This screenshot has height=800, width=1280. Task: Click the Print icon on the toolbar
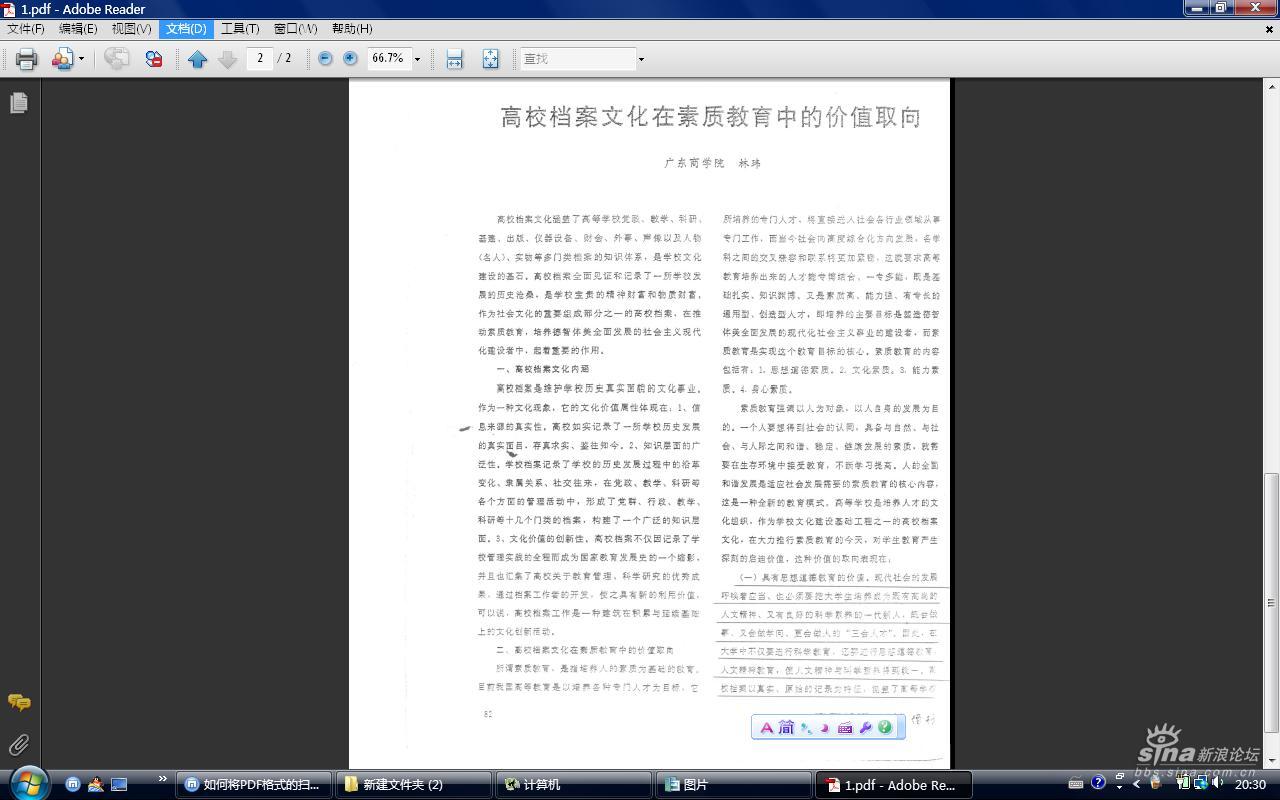(x=26, y=59)
